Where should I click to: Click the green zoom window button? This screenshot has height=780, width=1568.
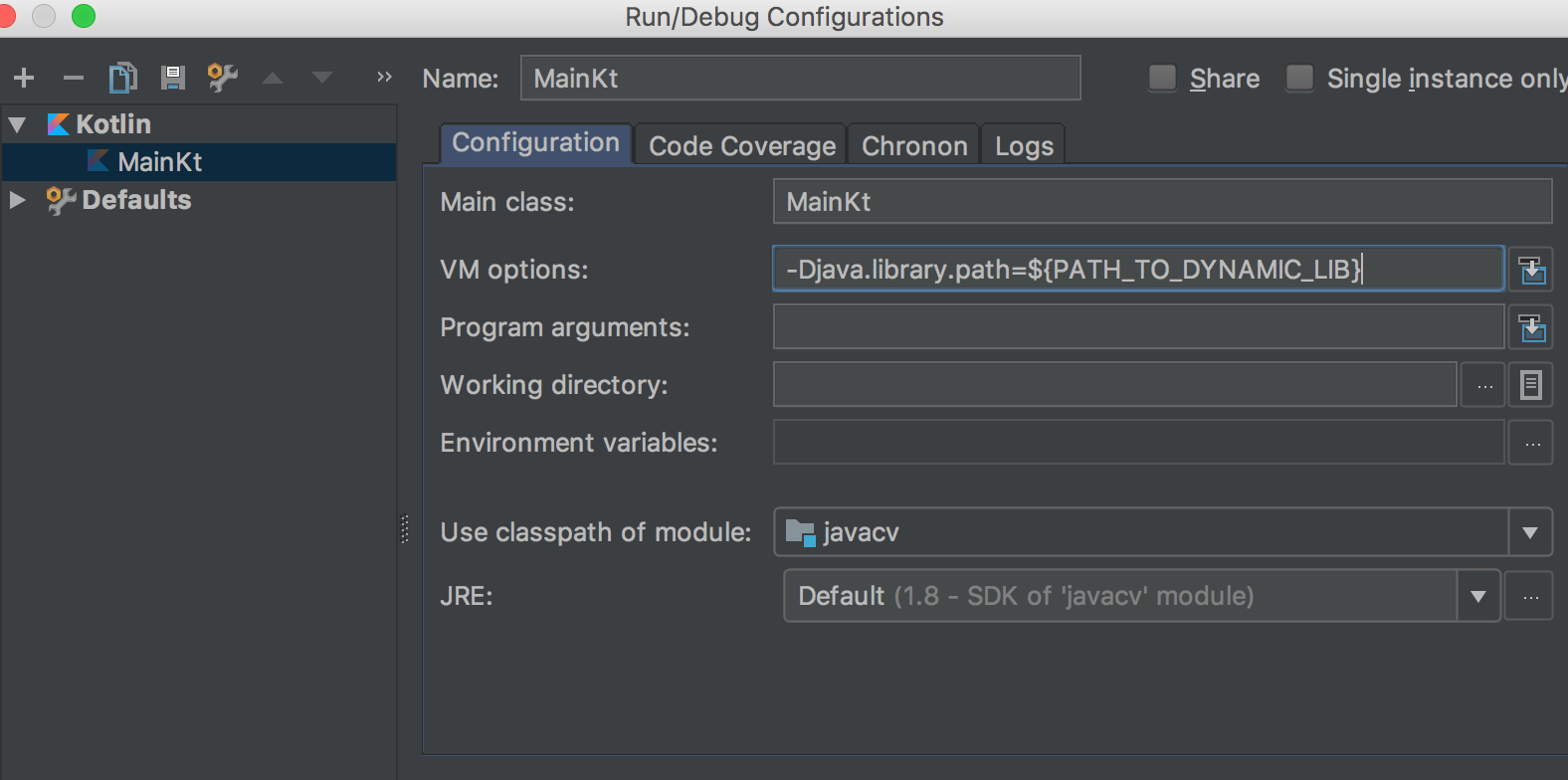84,15
